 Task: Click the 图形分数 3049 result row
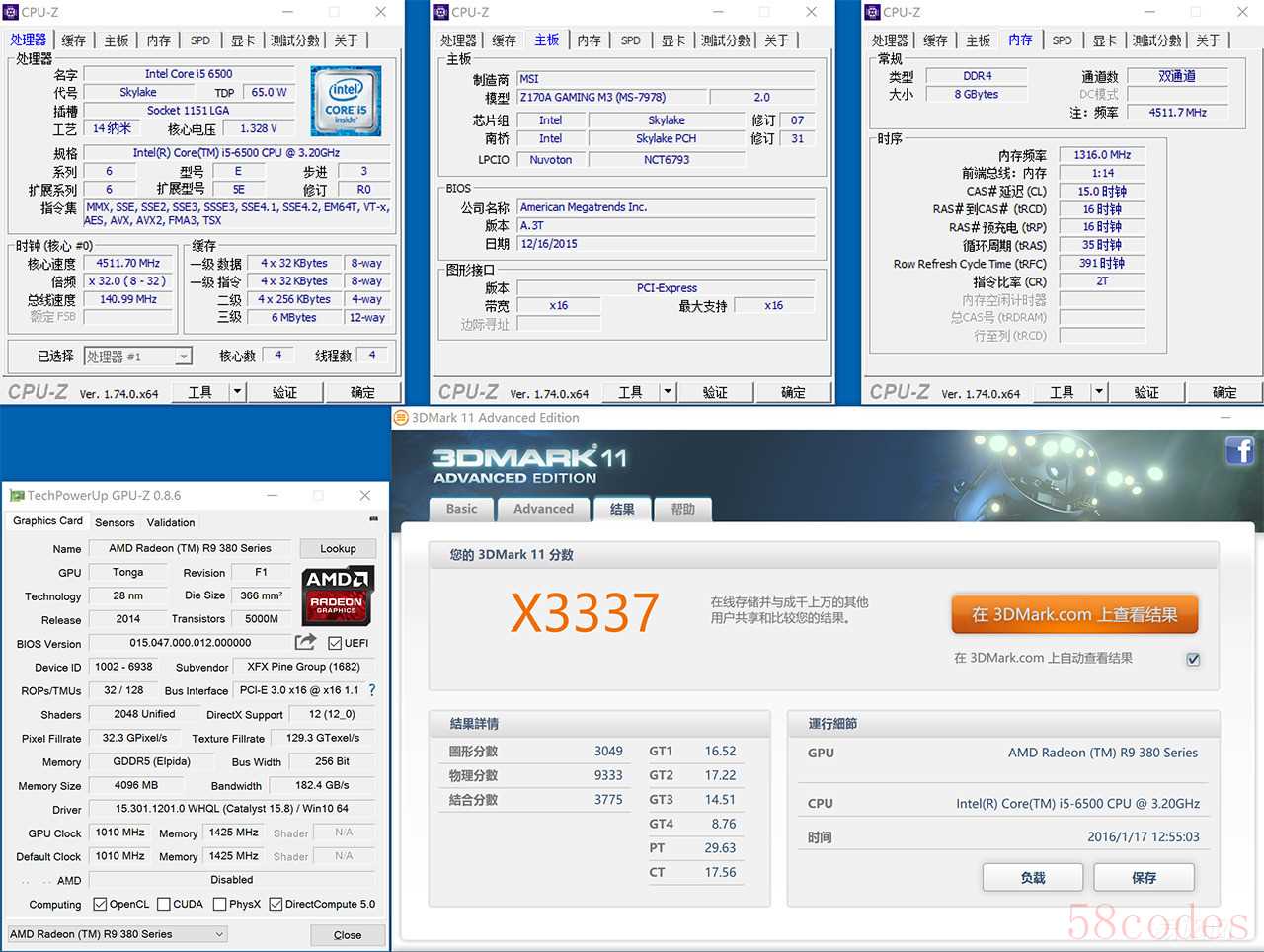click(535, 752)
